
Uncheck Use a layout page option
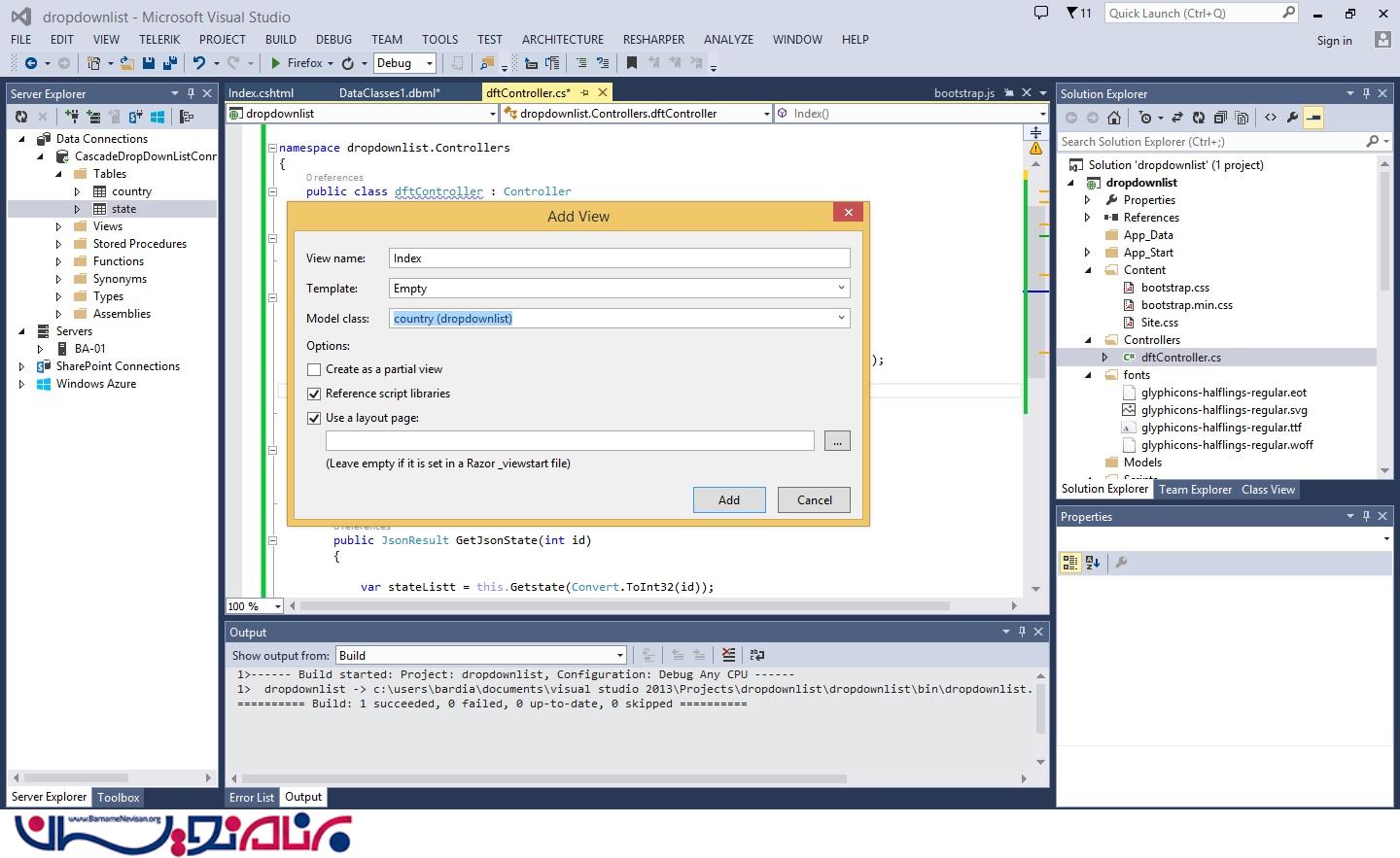pyautogui.click(x=314, y=418)
